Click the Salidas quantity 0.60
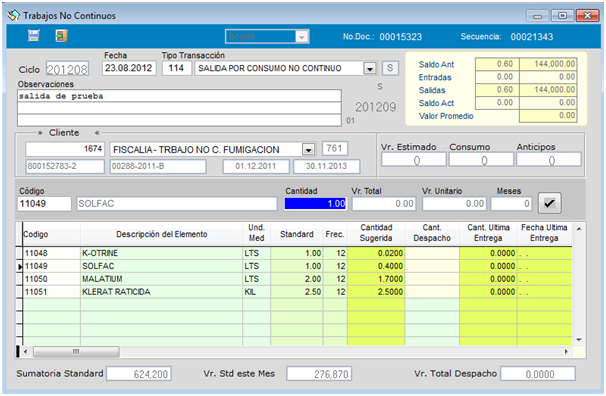Image resolution: width=606 pixels, height=396 pixels. pos(497,90)
